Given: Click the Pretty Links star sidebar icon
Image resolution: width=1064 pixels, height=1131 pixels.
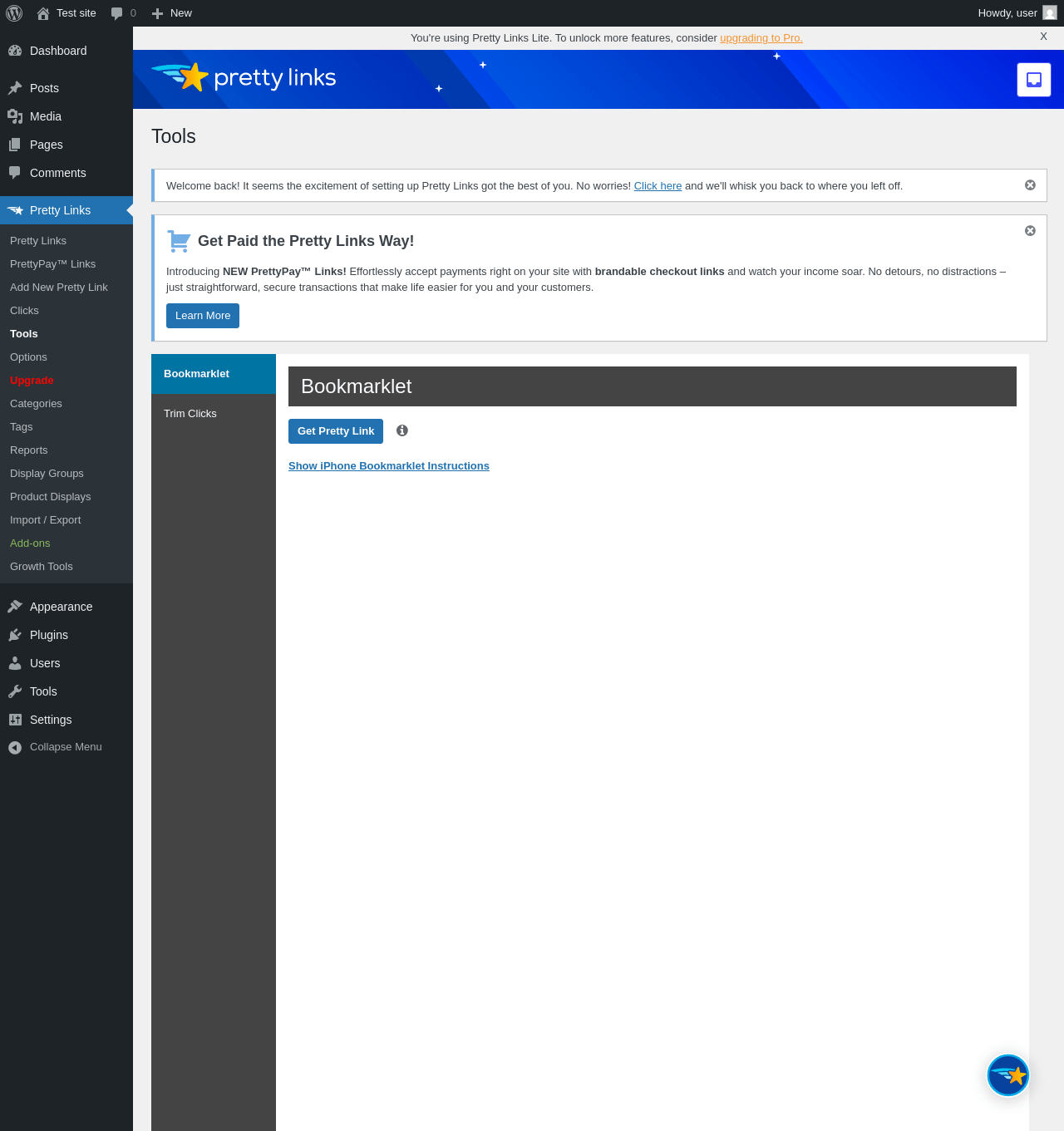Looking at the screenshot, I should pos(15,210).
